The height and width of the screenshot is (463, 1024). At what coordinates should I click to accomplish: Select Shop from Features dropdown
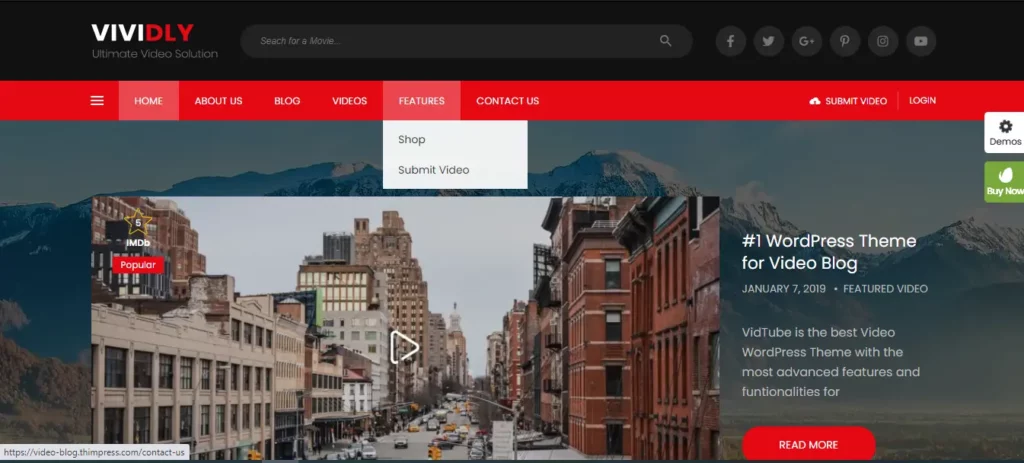tap(412, 140)
